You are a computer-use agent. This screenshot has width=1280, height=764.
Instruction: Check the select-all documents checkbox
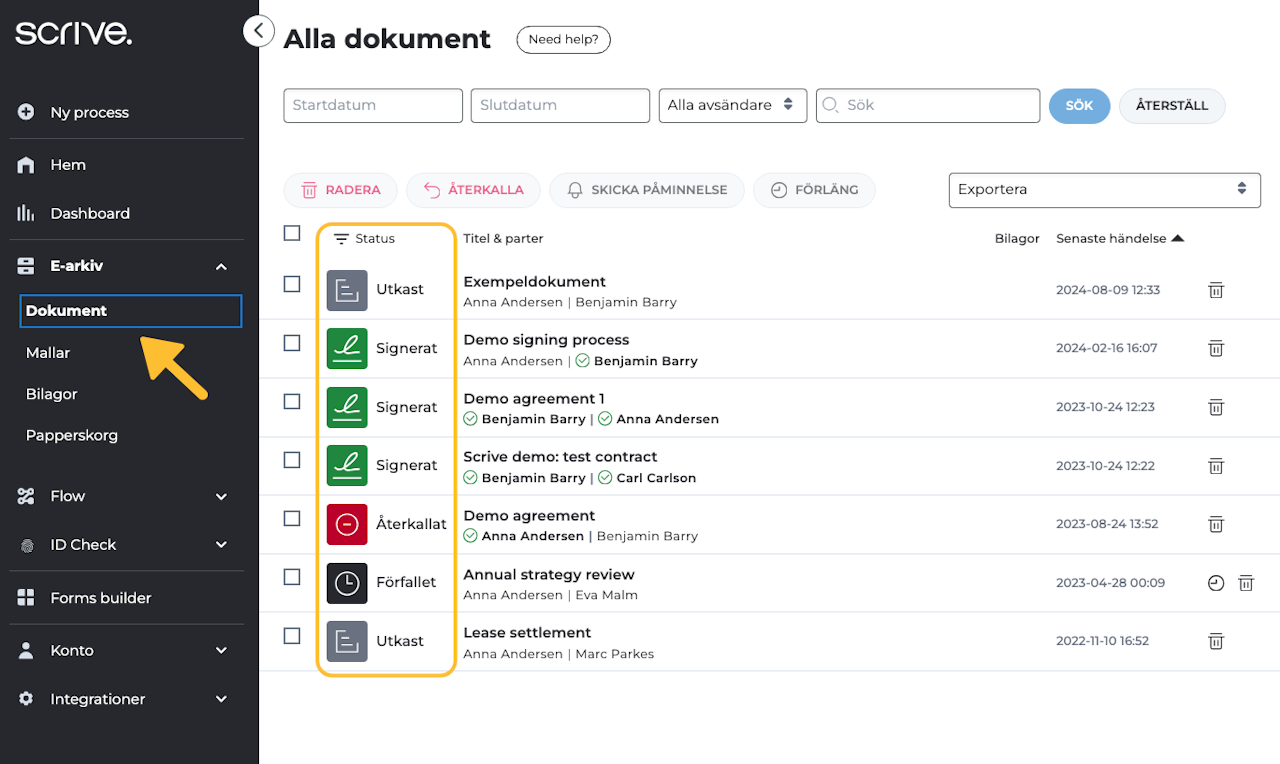pos(292,233)
